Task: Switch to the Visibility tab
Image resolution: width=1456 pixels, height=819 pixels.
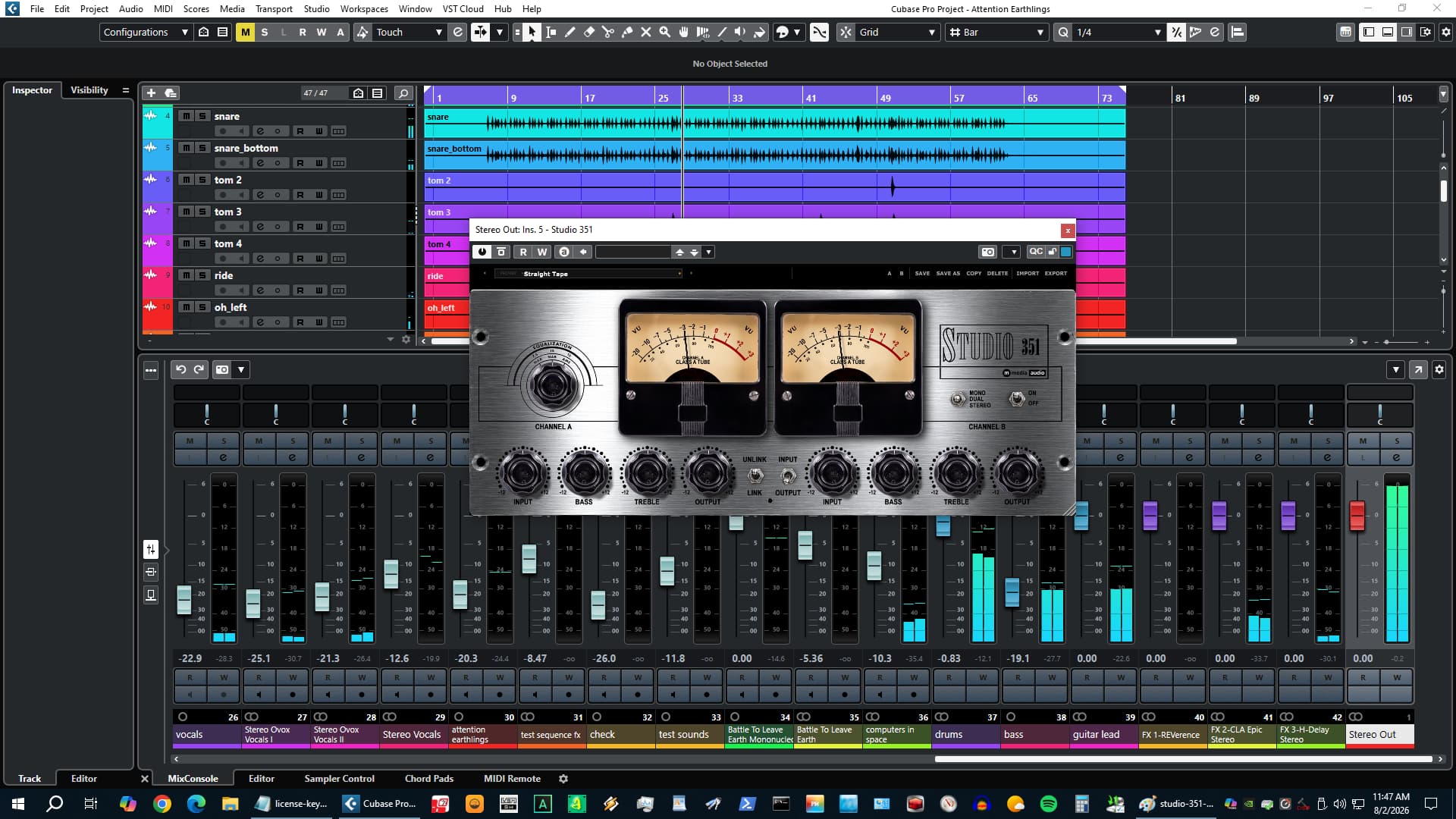Action: 89,89
